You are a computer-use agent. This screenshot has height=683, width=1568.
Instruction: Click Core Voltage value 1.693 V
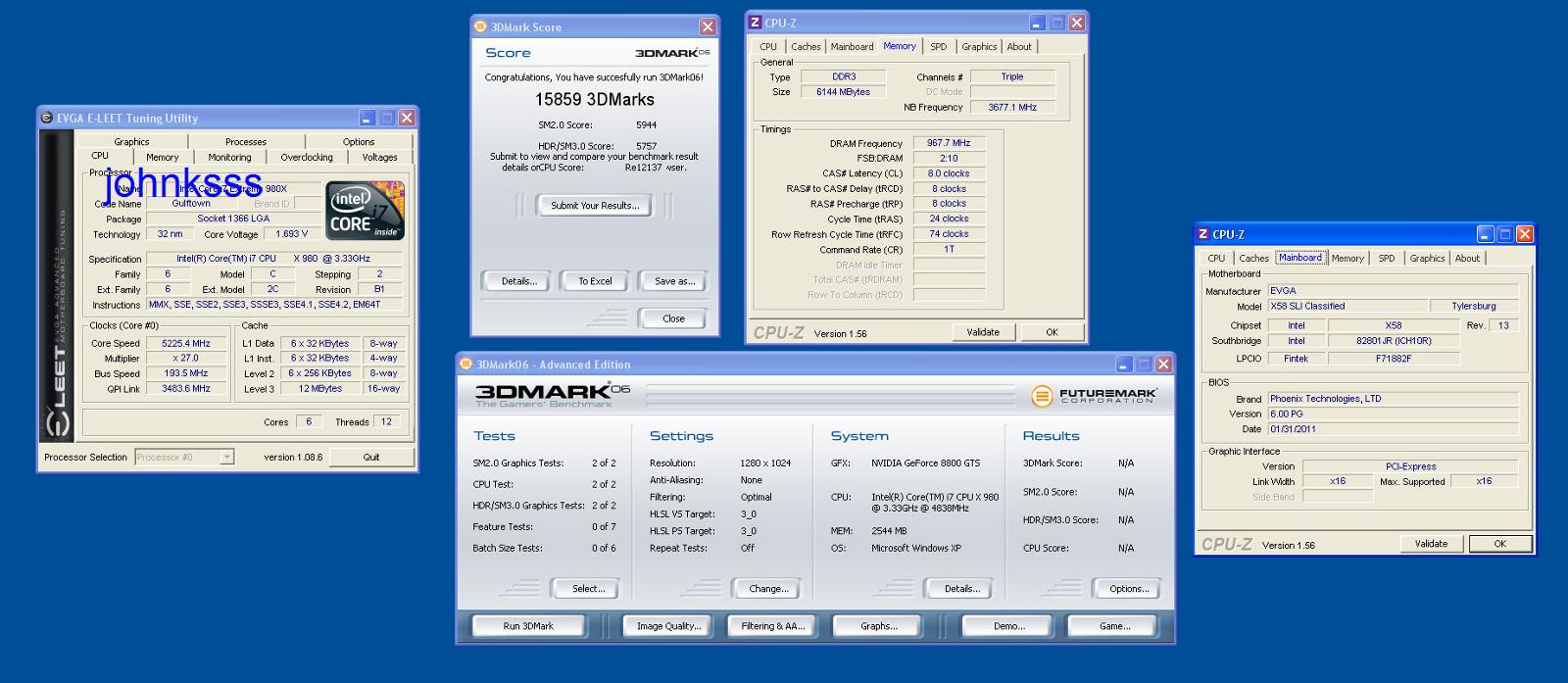[x=292, y=234]
